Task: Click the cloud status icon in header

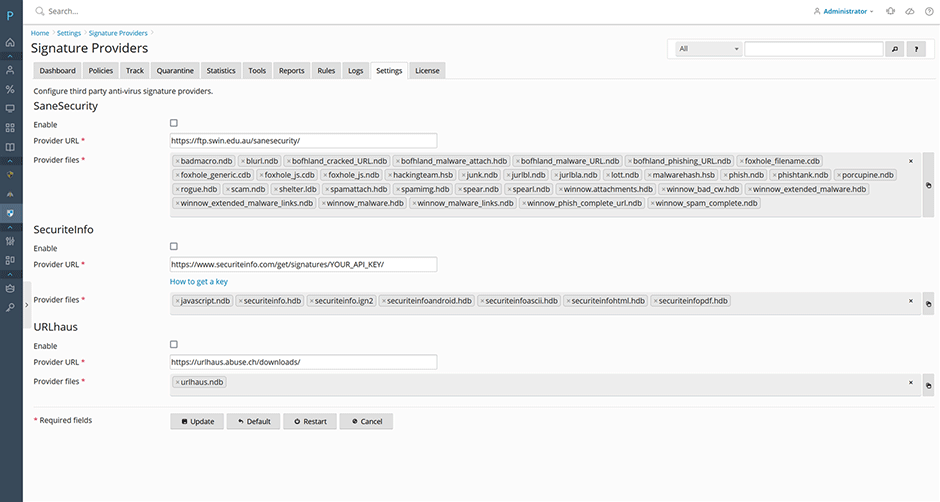Action: click(910, 11)
